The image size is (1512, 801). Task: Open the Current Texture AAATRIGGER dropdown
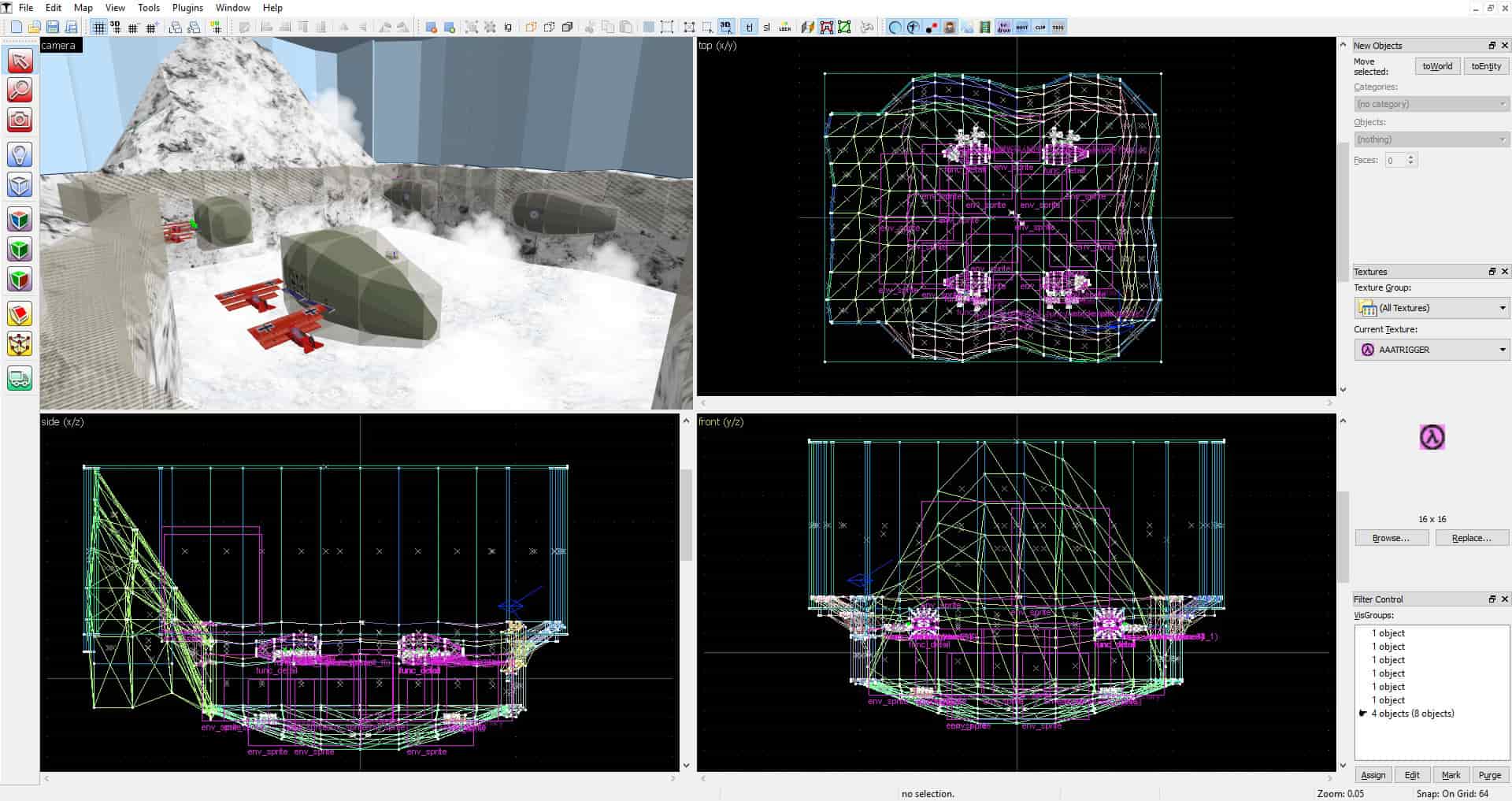tap(1431, 350)
